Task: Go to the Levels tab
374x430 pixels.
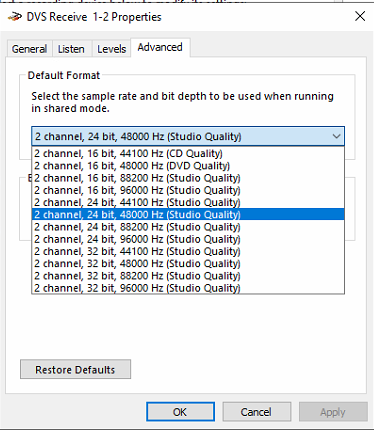Action: [111, 49]
